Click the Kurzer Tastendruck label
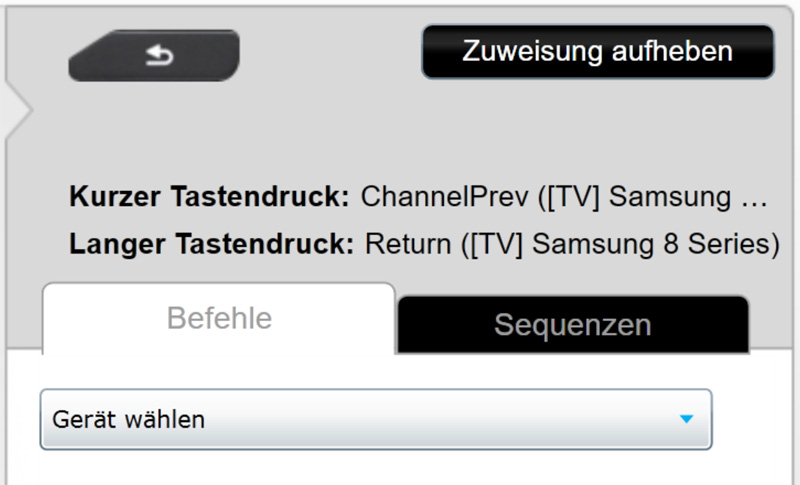The width and height of the screenshot is (800, 485). click(x=209, y=196)
